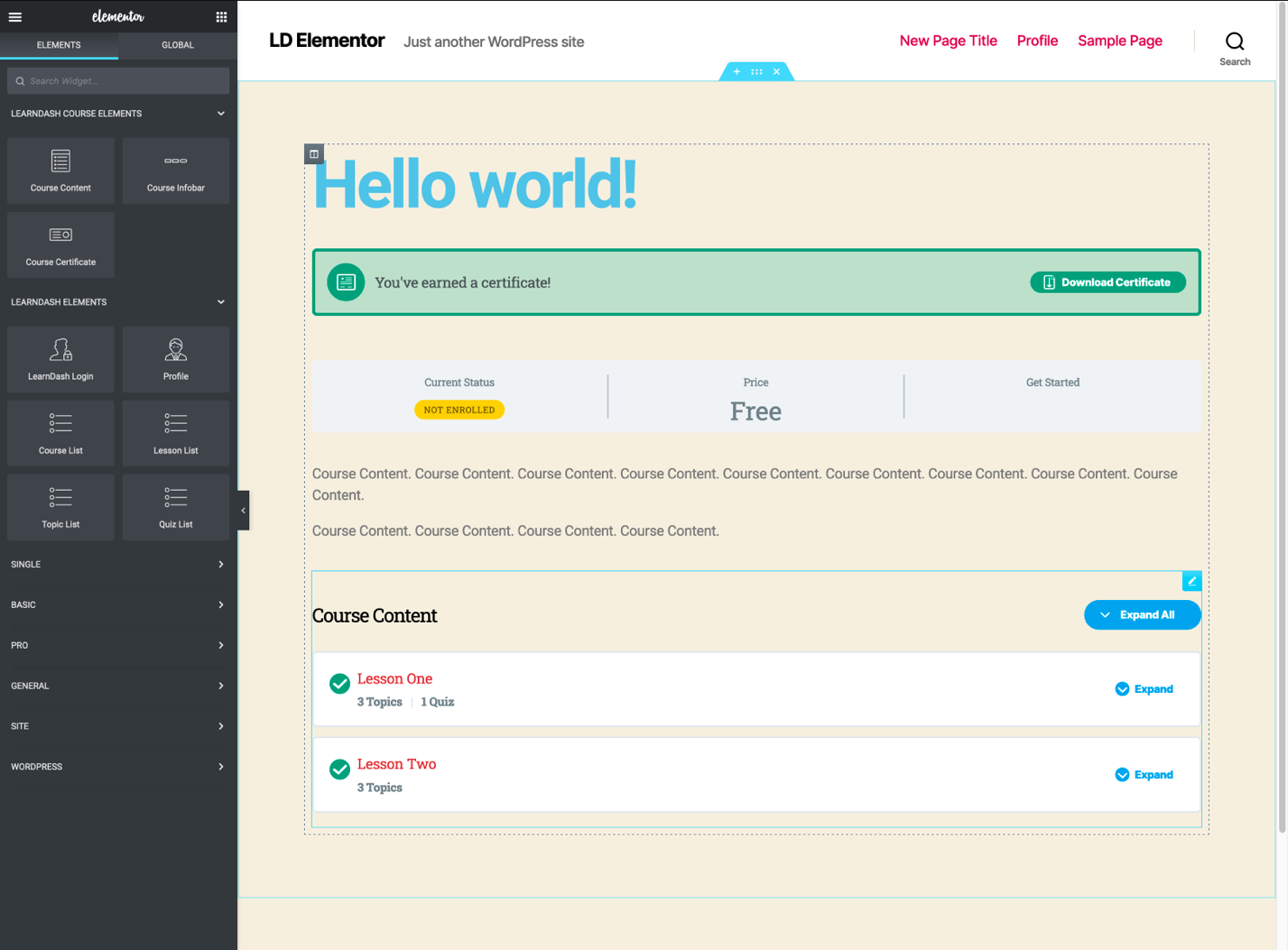This screenshot has width=1288, height=950.
Task: Open the Lesson One link
Action: click(394, 678)
